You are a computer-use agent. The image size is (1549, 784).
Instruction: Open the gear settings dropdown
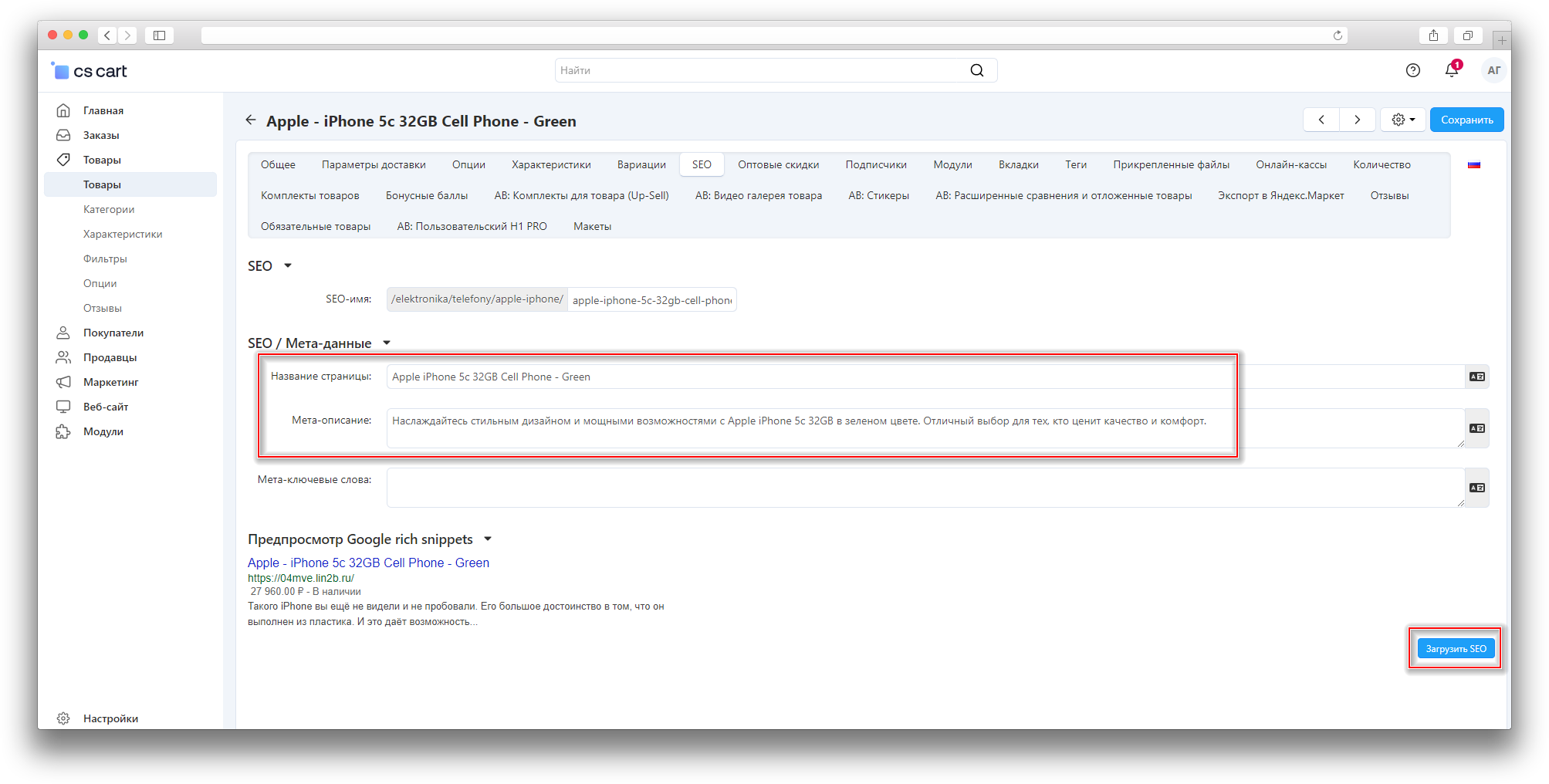1402,120
